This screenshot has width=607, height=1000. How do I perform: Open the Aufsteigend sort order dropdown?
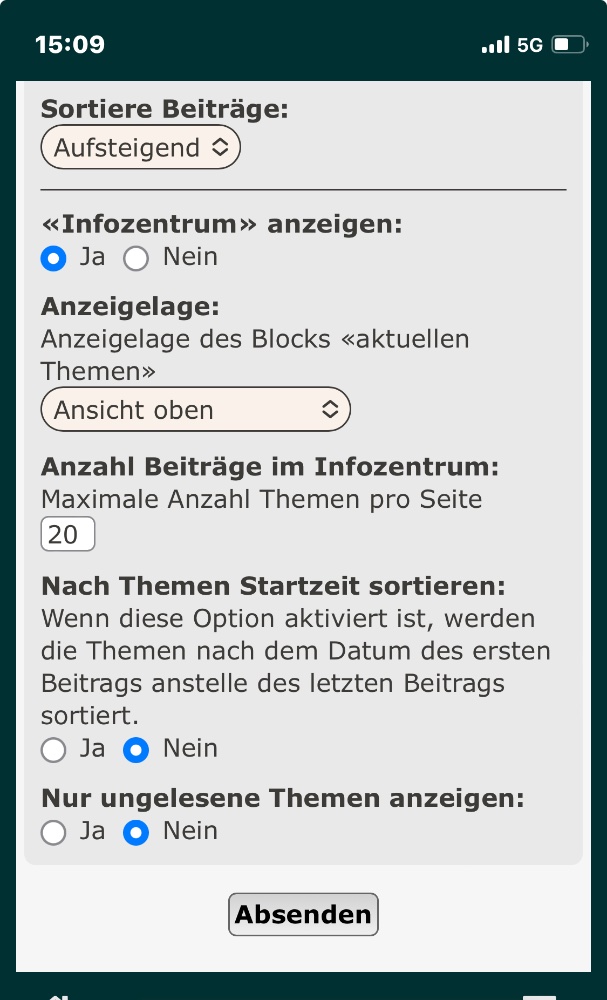(x=141, y=148)
